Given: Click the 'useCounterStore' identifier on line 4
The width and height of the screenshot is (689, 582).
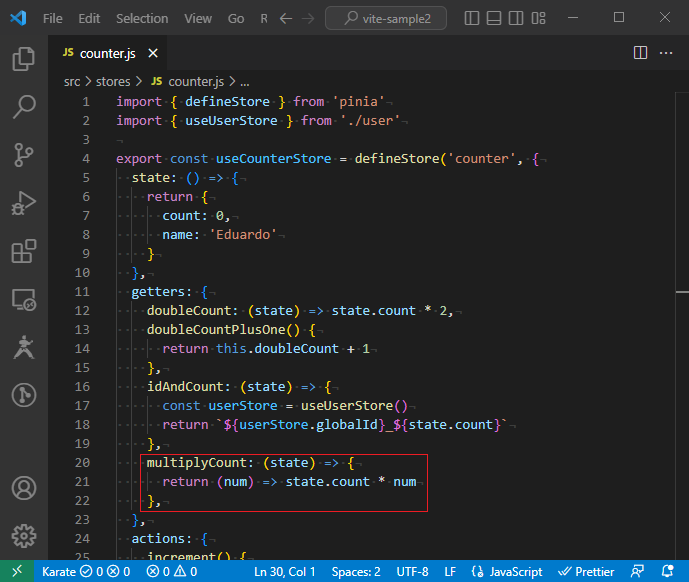Looking at the screenshot, I should pos(273,159).
